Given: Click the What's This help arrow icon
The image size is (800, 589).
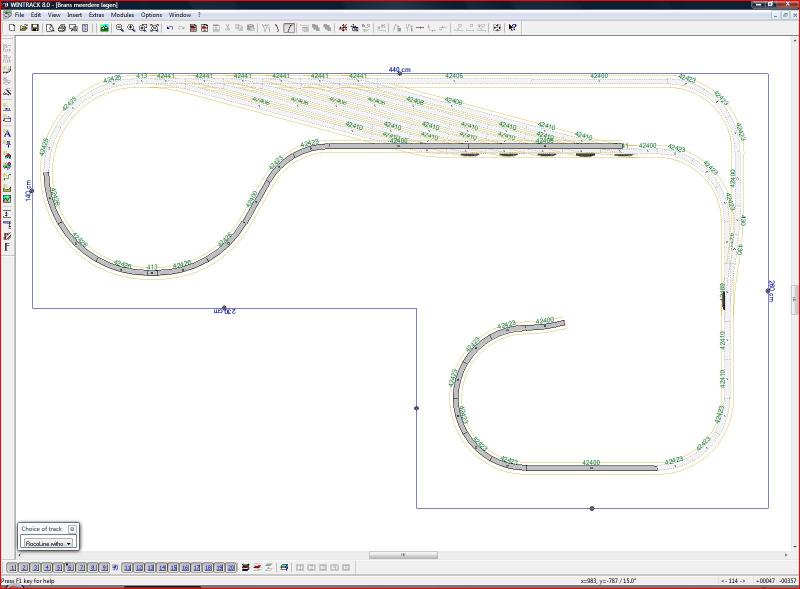Looking at the screenshot, I should pos(513,28).
